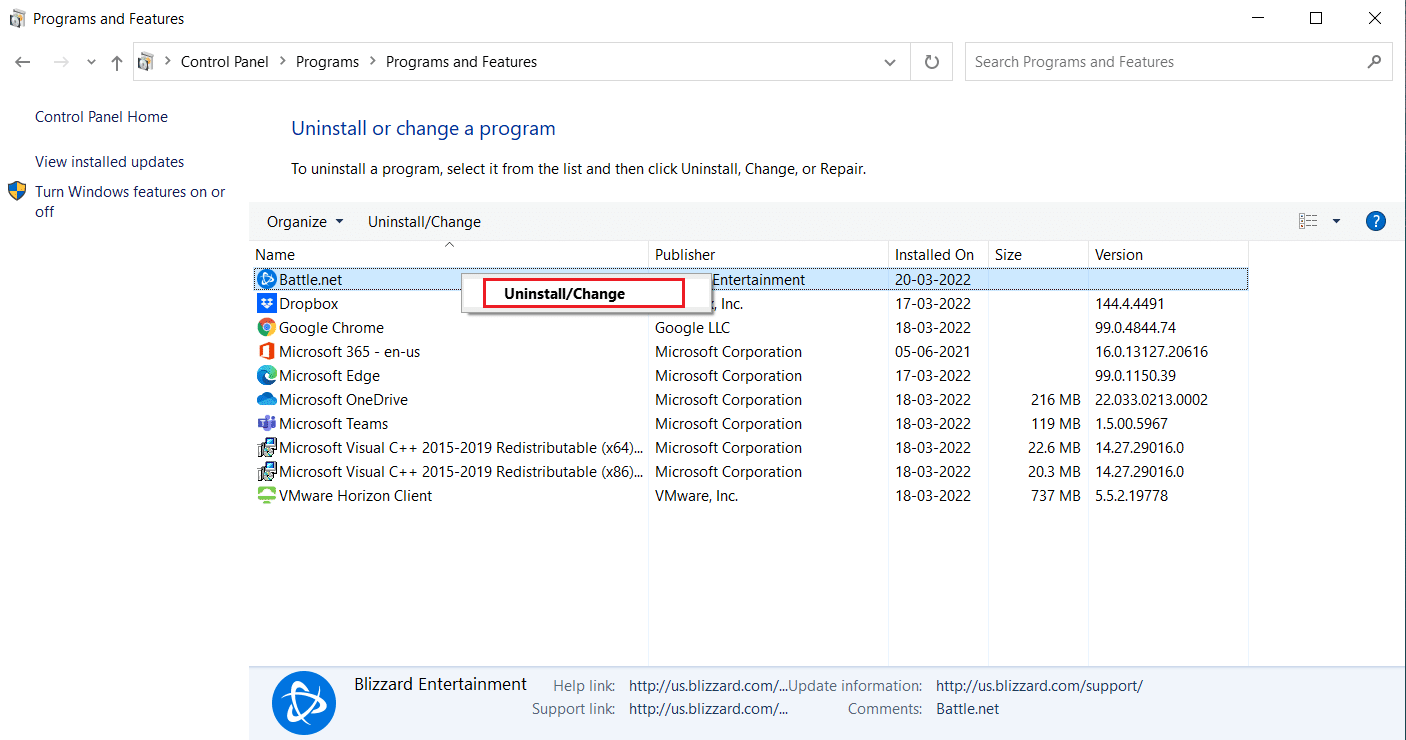Go forward with the forward arrow

point(61,62)
